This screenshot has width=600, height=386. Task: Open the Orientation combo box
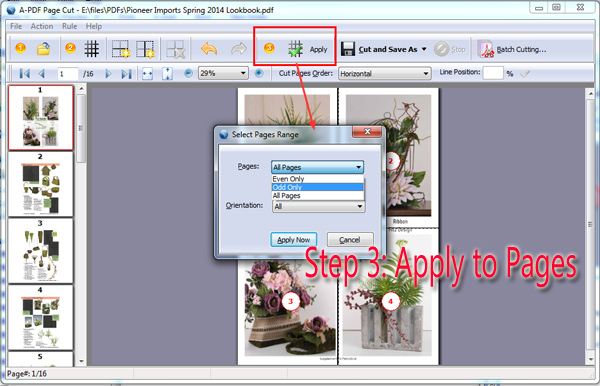[318, 206]
